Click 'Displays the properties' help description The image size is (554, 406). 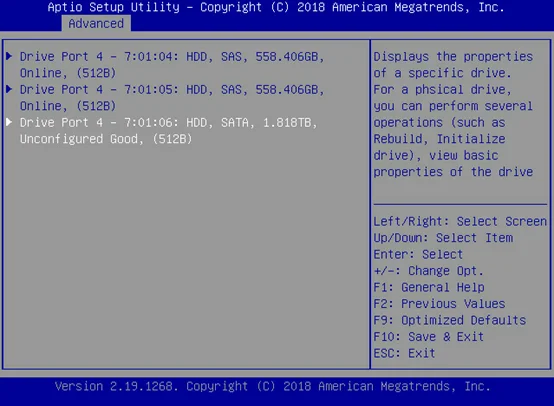coord(453,57)
